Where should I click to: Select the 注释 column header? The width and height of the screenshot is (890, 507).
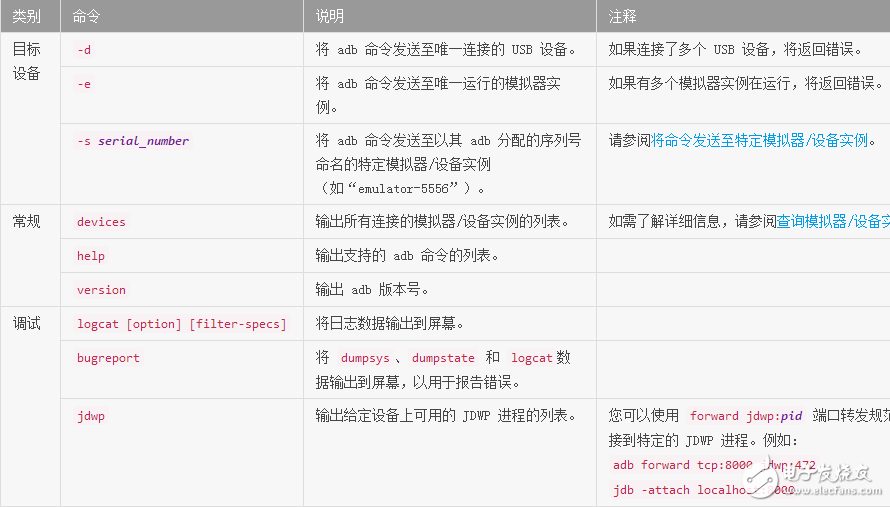(x=622, y=17)
